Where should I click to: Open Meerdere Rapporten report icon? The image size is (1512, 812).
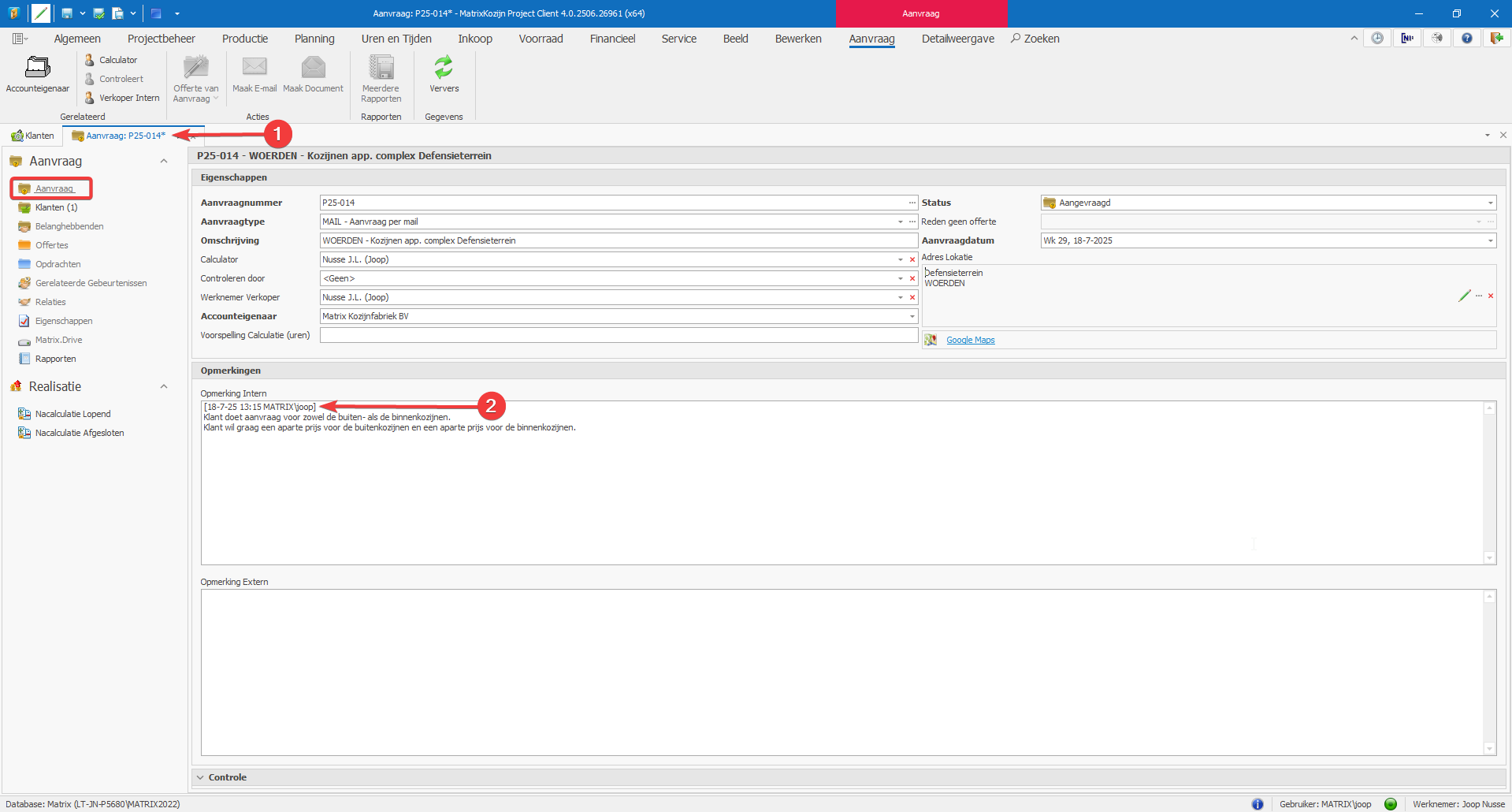(x=381, y=67)
